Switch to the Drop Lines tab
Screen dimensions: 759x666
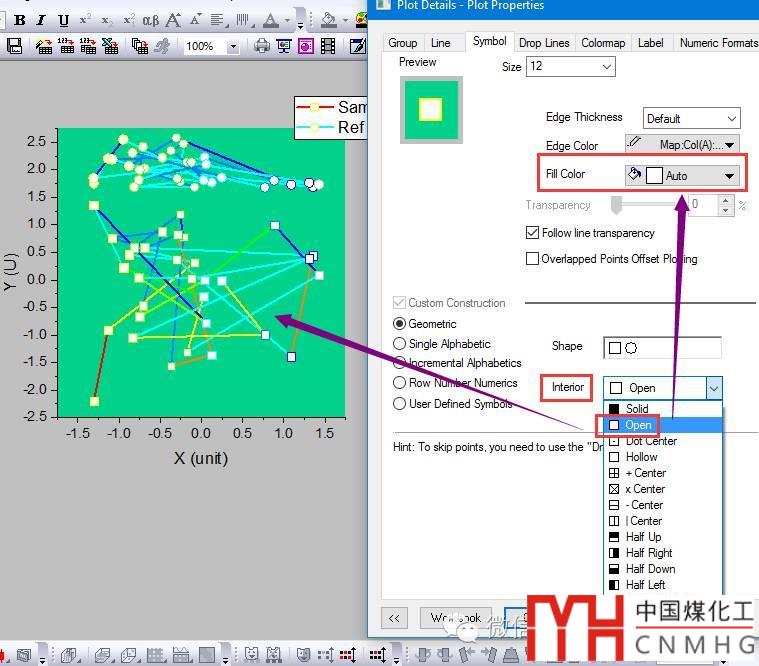(x=543, y=43)
